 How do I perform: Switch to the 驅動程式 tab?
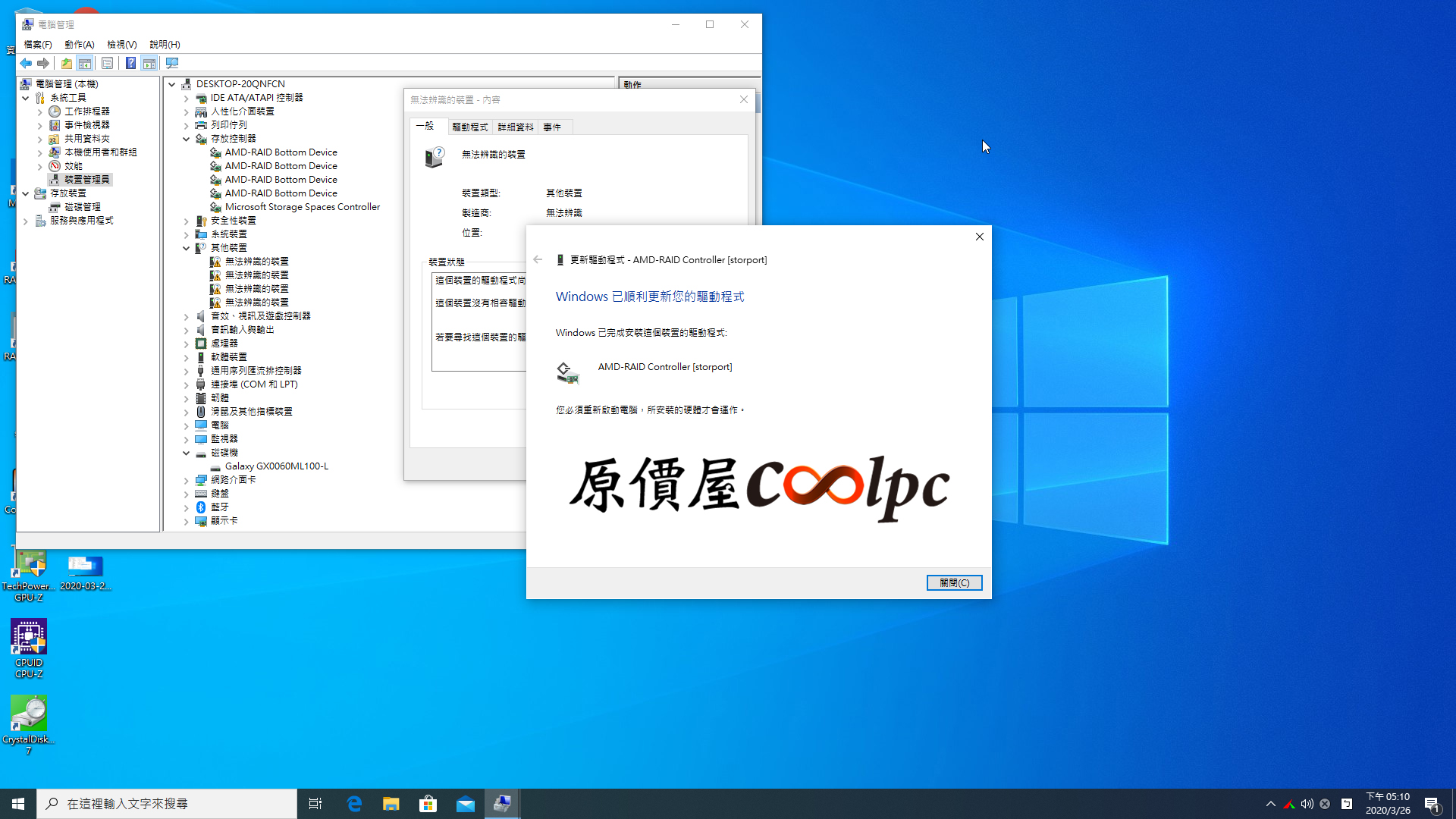pyautogui.click(x=469, y=127)
